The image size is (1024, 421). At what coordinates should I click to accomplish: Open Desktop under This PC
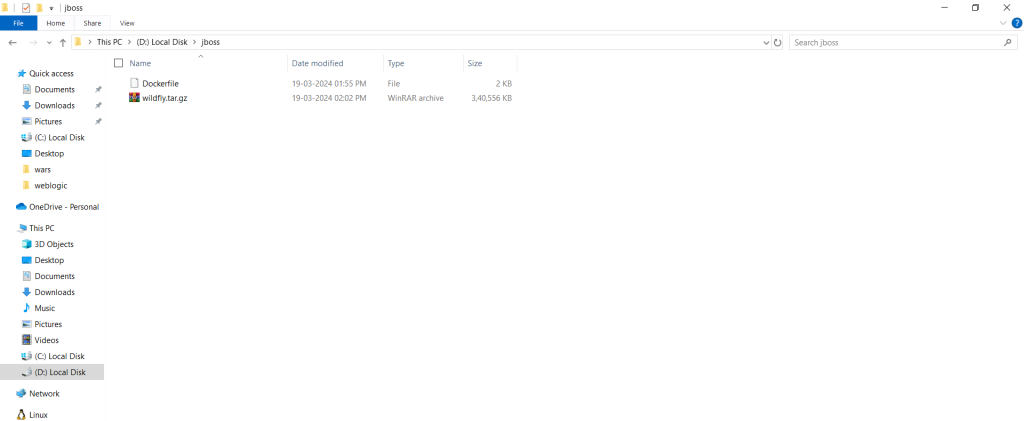click(49, 260)
